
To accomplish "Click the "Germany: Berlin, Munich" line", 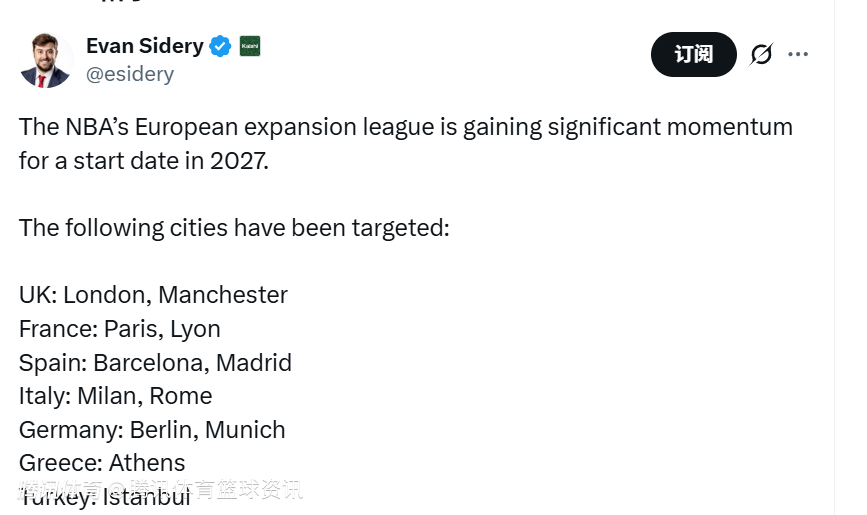I will [152, 430].
